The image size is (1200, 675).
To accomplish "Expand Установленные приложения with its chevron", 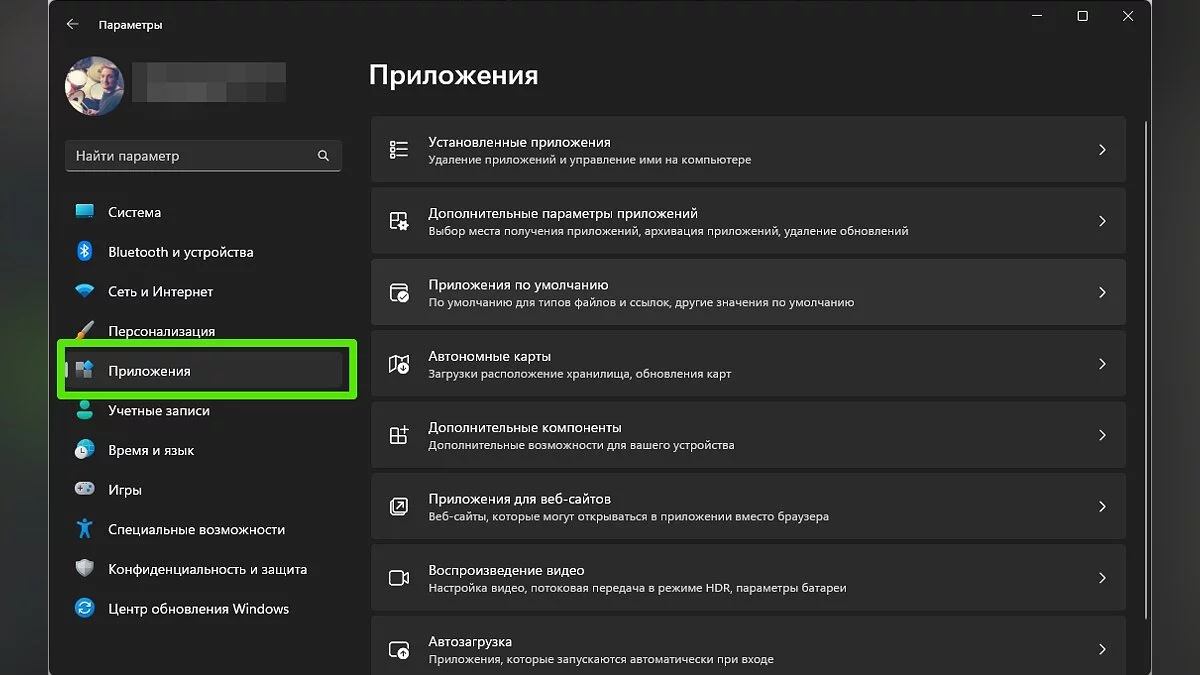I will pyautogui.click(x=1102, y=150).
